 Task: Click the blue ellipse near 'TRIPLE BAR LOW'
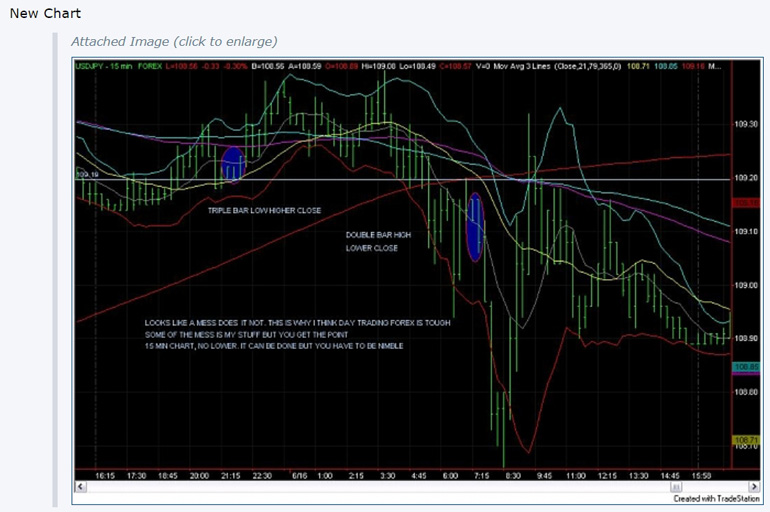point(233,164)
